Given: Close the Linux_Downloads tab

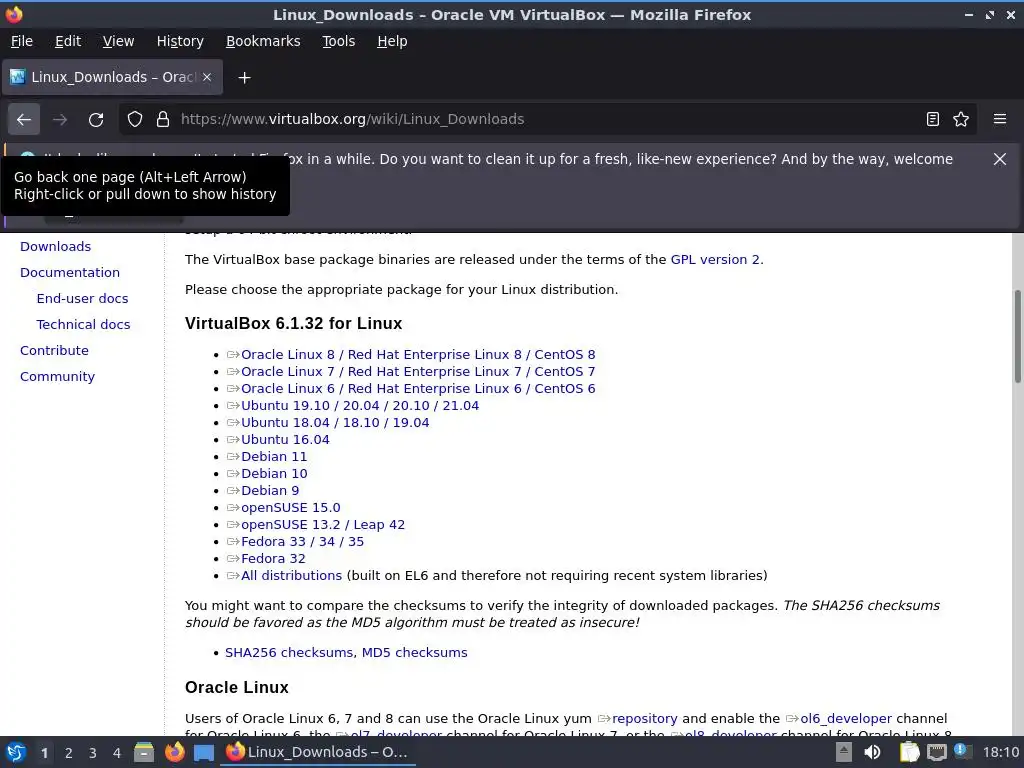Looking at the screenshot, I should [207, 77].
